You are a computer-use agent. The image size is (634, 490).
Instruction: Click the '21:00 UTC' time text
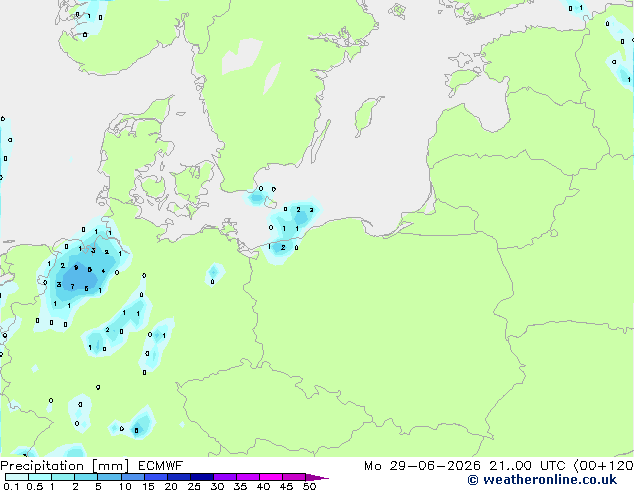point(527,466)
